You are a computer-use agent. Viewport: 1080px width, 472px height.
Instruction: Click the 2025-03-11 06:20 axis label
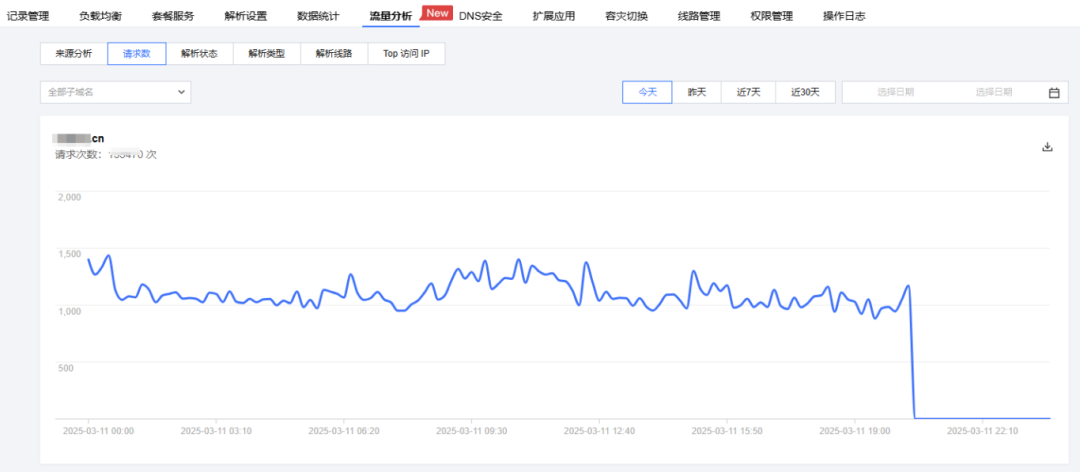(344, 431)
